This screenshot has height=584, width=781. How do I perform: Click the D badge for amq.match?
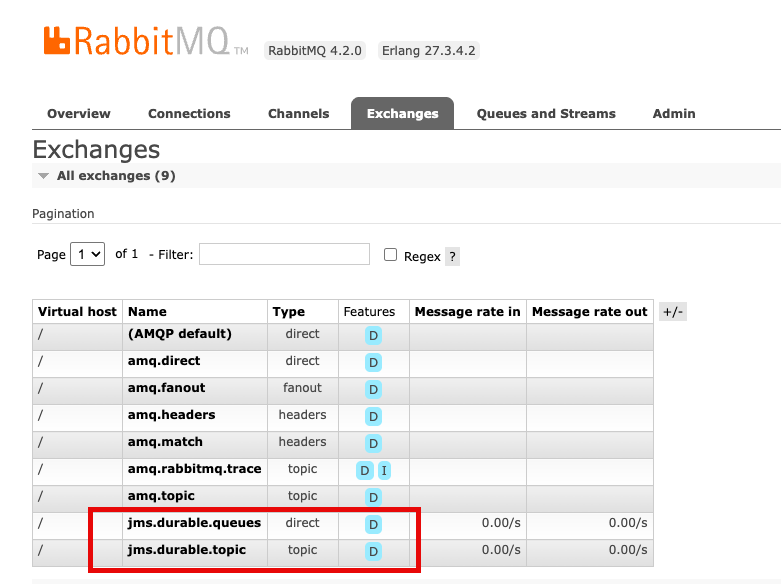(374, 443)
